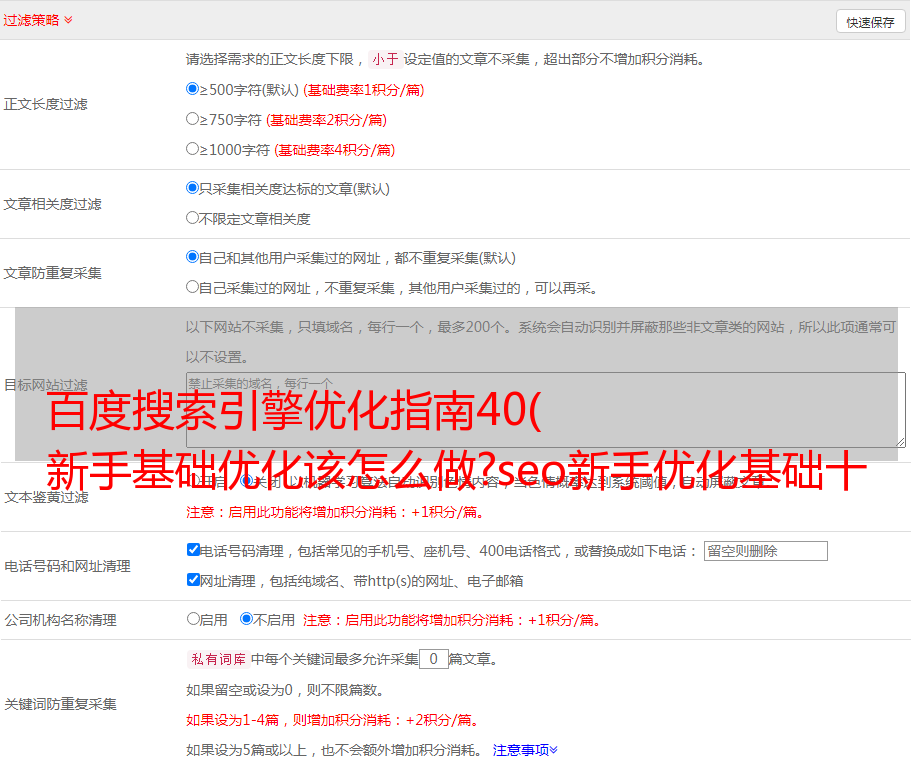Click the blocked domains textarea

click(x=545, y=410)
